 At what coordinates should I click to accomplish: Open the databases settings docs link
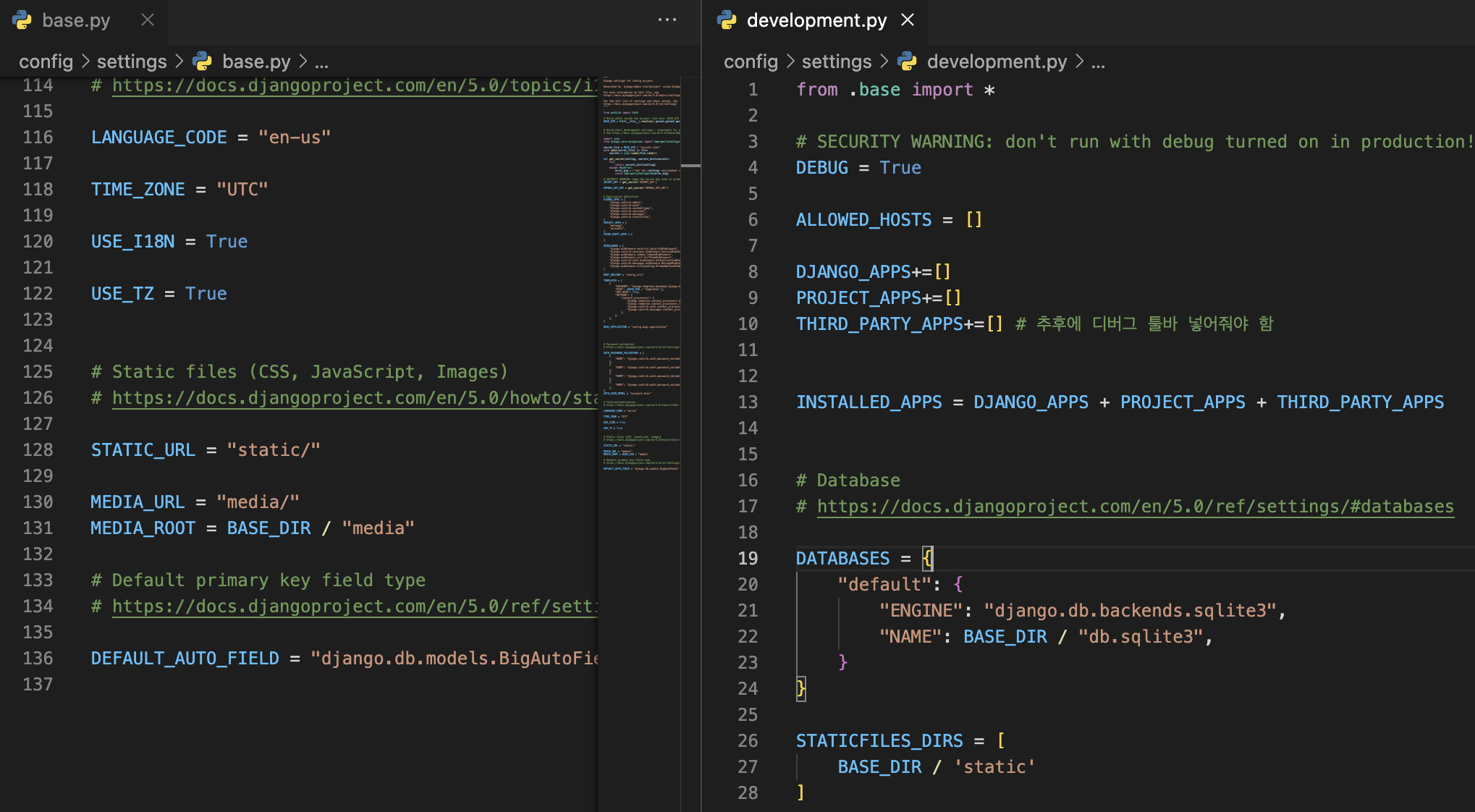click(1135, 507)
